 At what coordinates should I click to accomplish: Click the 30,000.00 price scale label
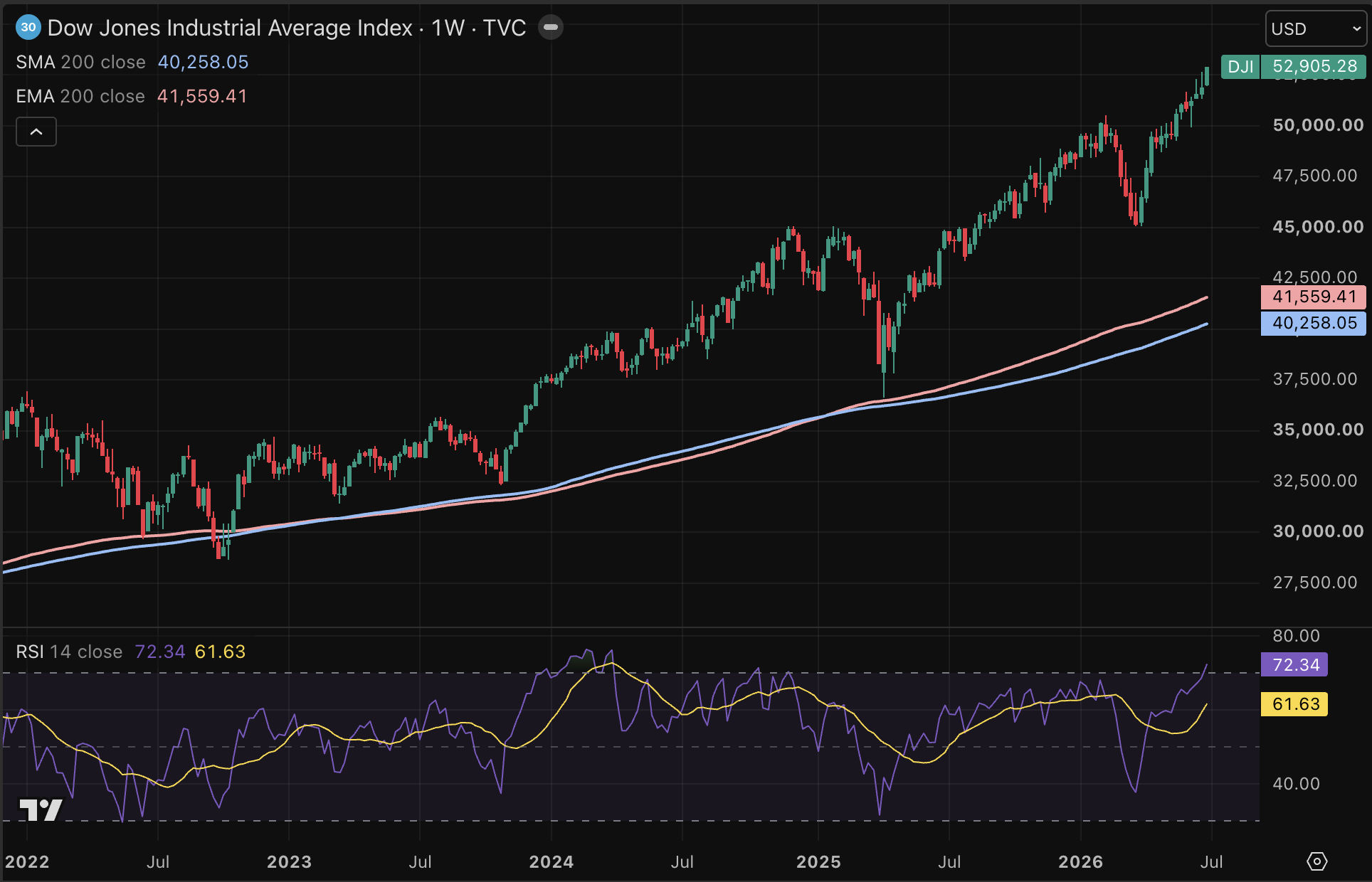[1318, 531]
